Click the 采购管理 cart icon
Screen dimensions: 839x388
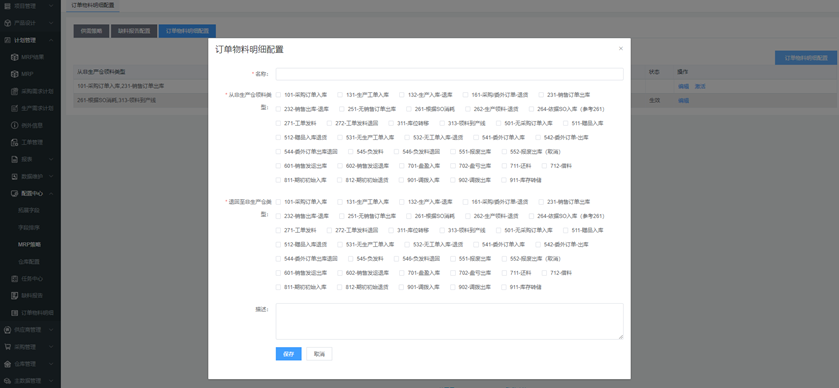(7, 347)
